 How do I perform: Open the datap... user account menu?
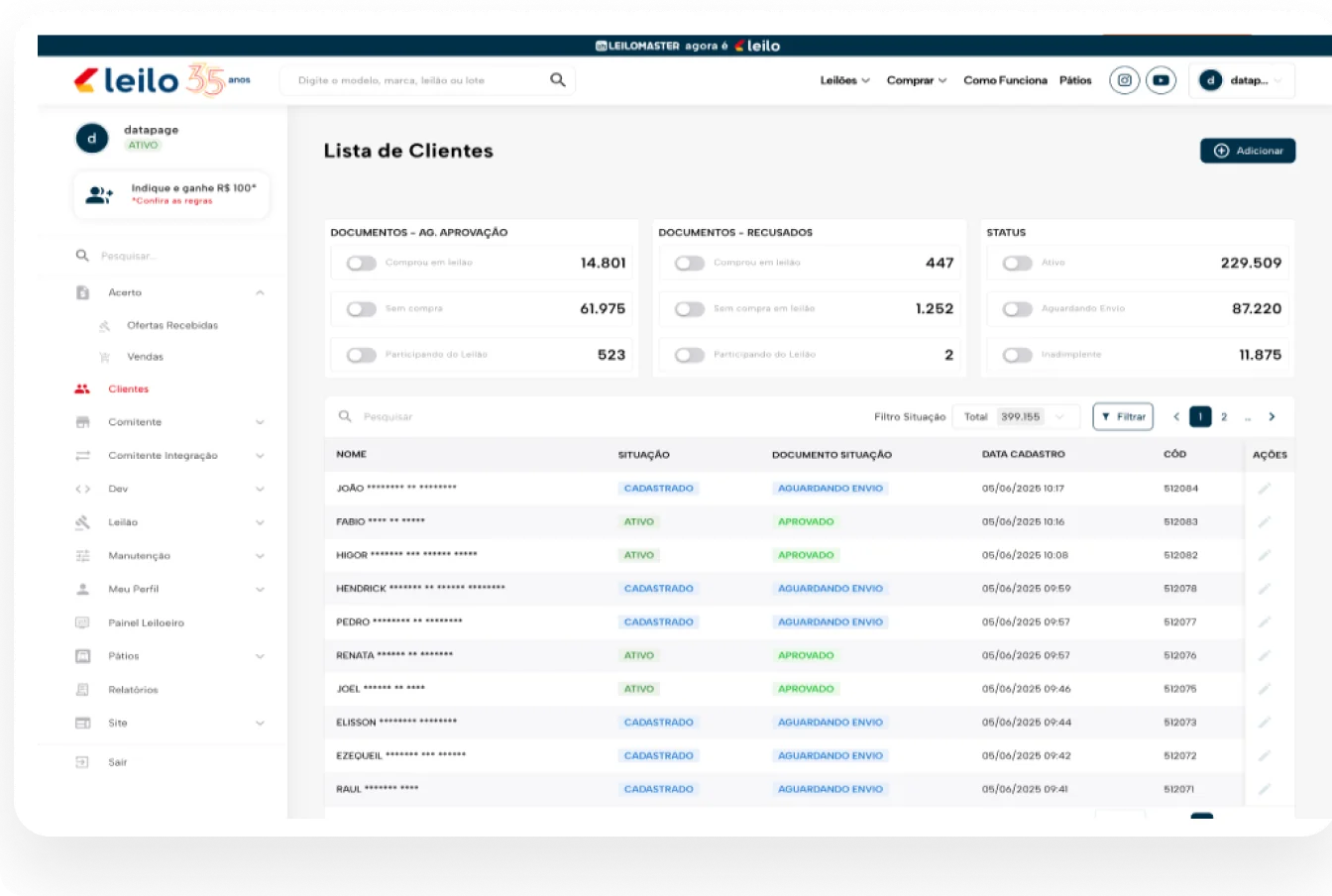1242,80
